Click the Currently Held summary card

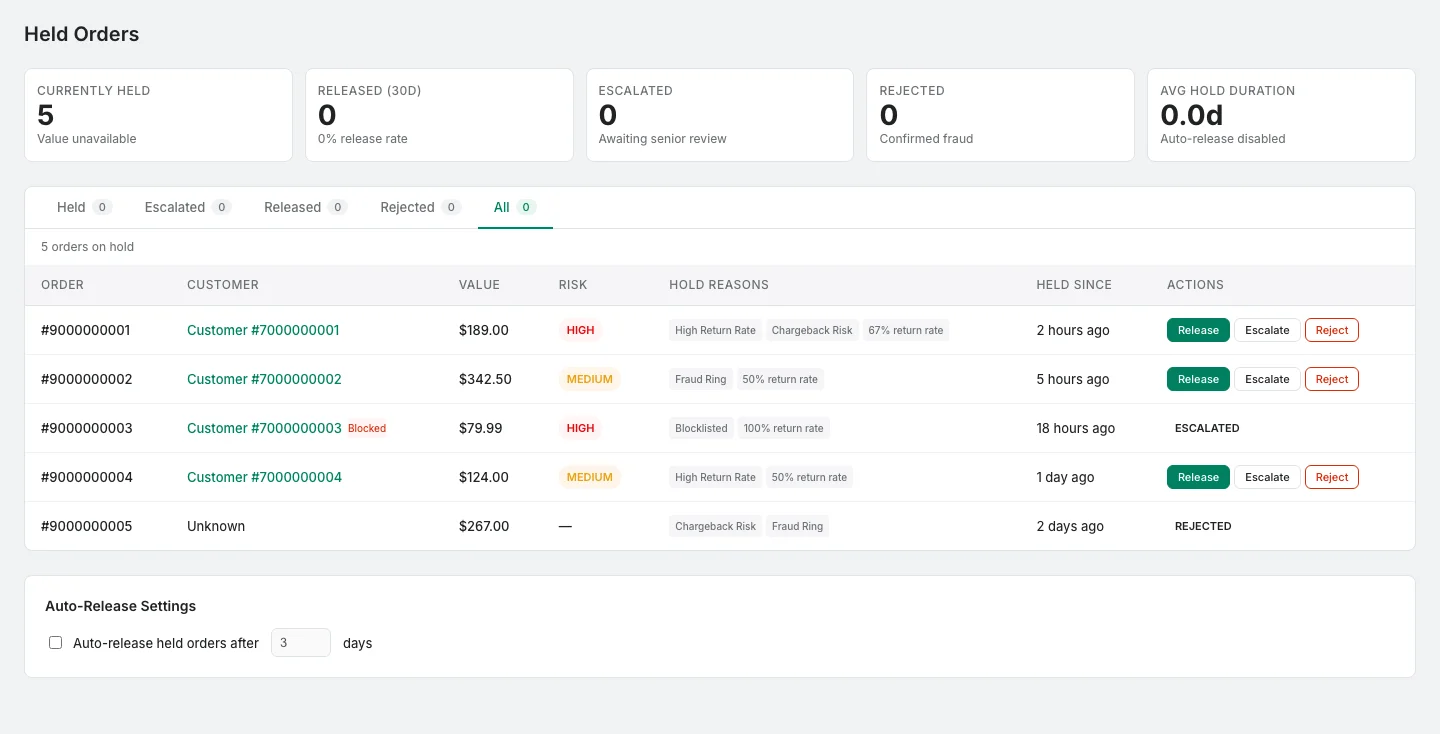click(x=158, y=115)
